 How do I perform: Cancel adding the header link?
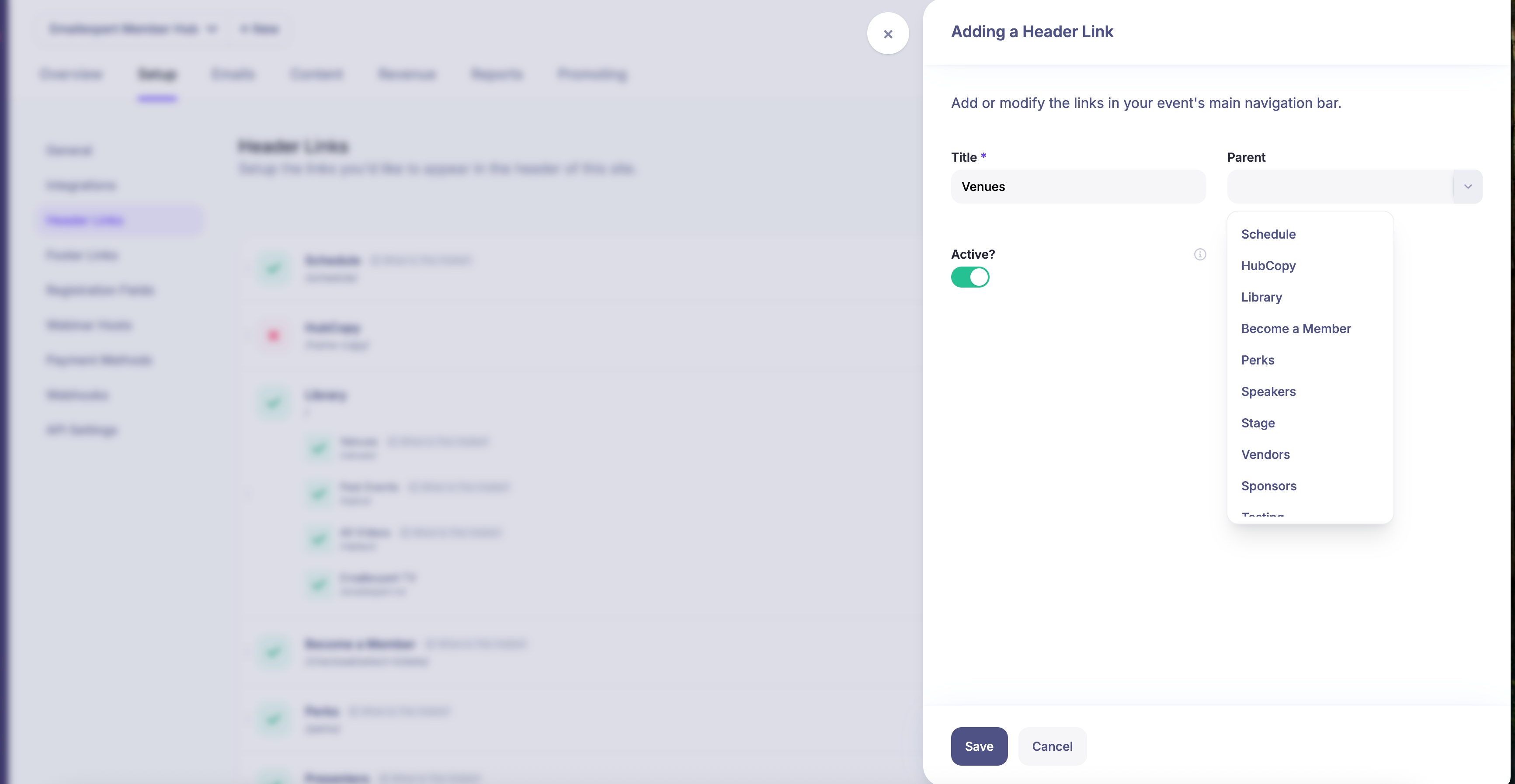1052,746
